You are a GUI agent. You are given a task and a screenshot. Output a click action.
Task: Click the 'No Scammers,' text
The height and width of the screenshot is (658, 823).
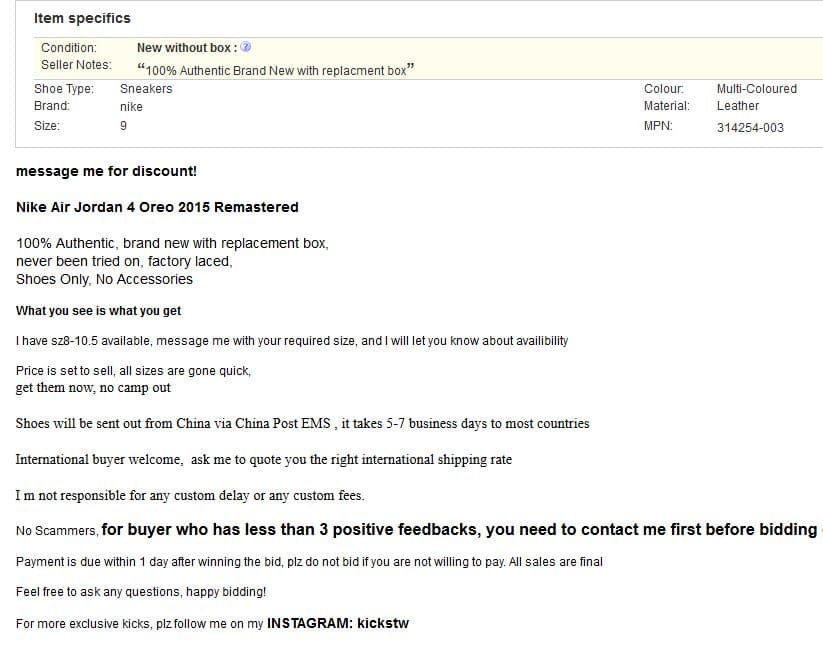click(57, 531)
